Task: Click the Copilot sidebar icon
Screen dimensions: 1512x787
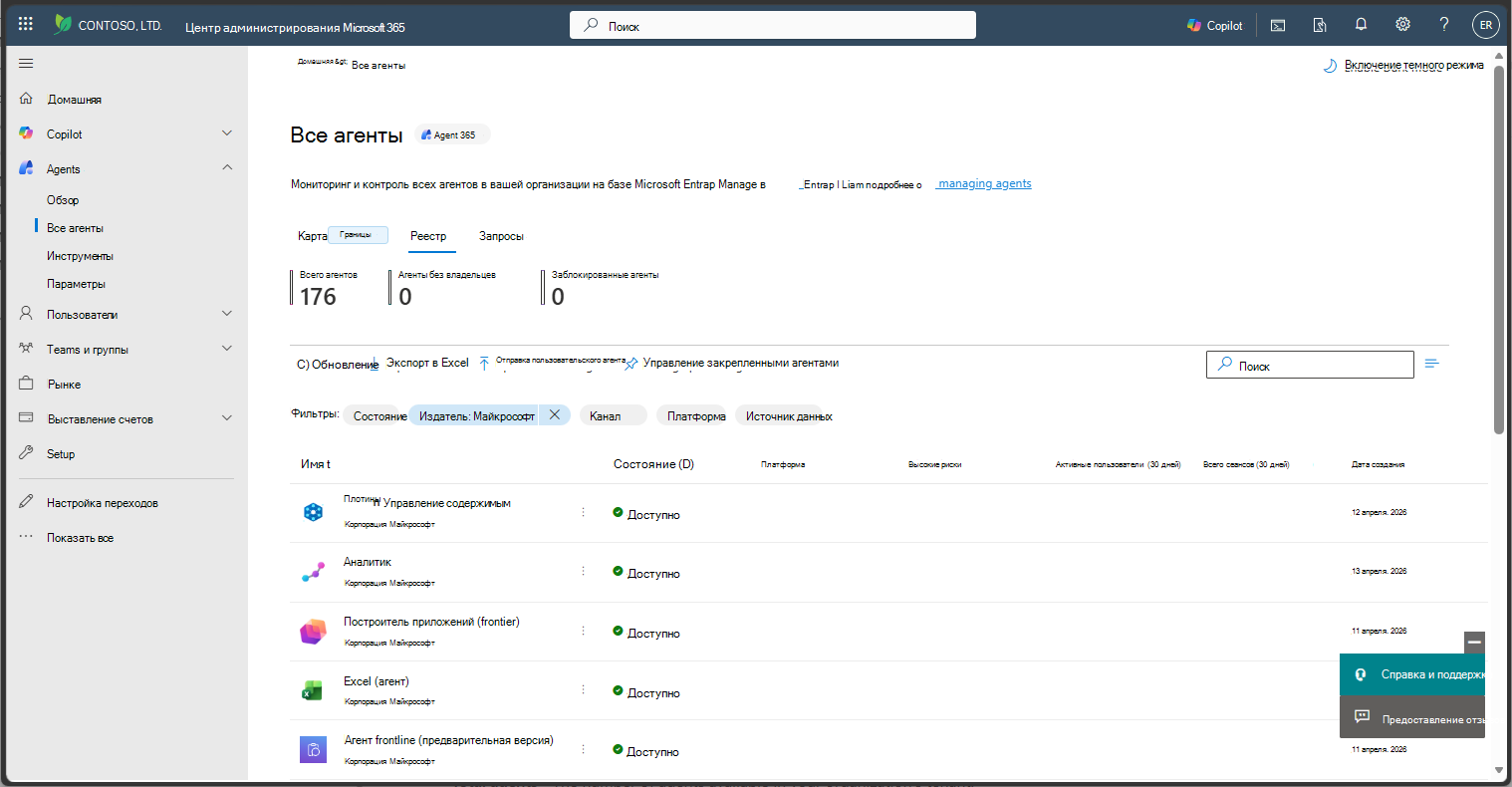Action: point(26,133)
